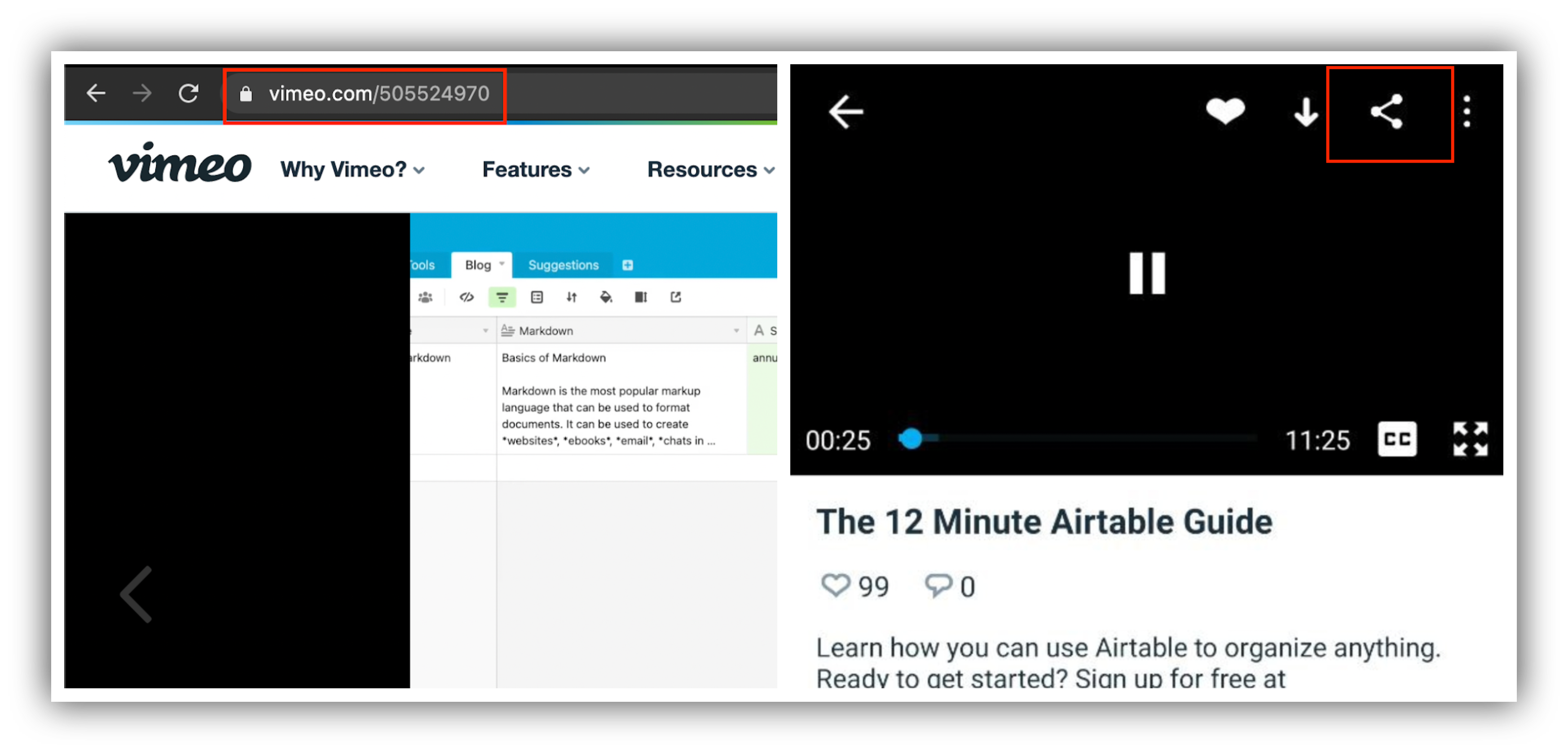Click the browser forward arrow
The height and width of the screenshot is (753, 1568).
(x=142, y=93)
